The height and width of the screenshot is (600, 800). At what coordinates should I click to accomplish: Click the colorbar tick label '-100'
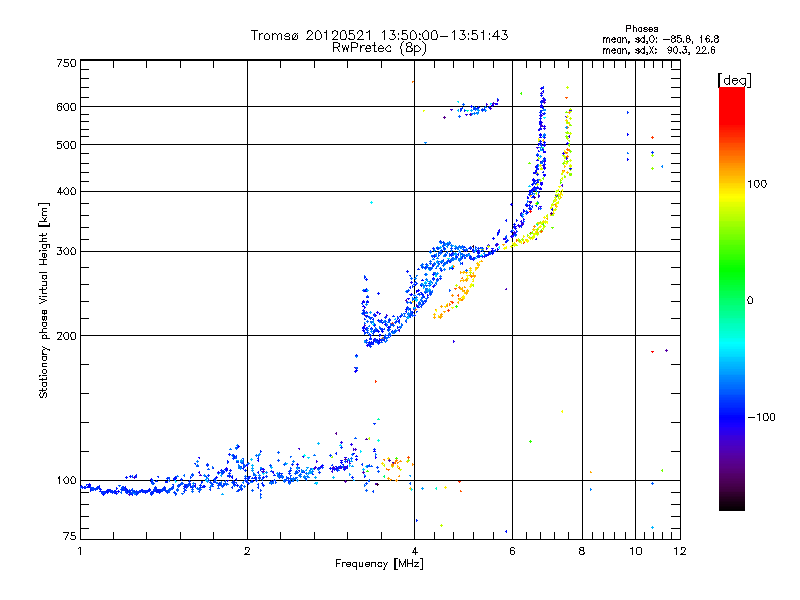click(762, 417)
